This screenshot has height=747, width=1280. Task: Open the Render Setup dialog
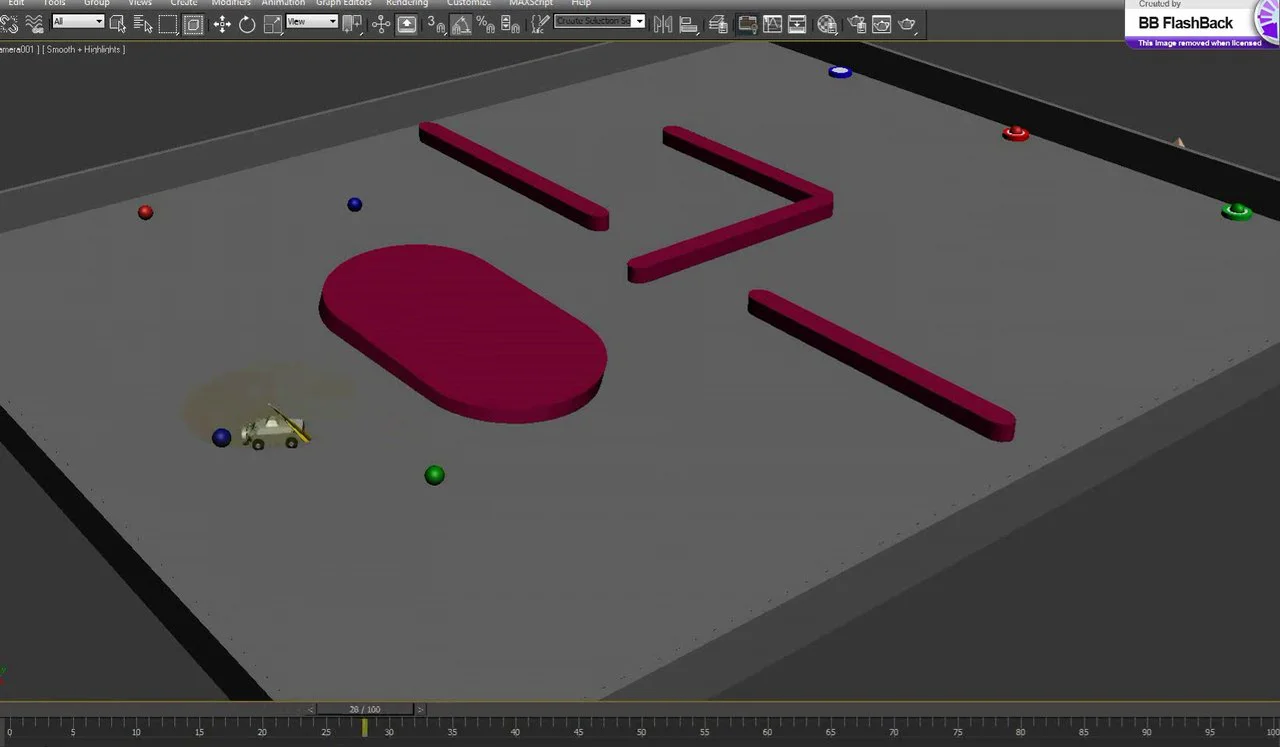[x=857, y=24]
